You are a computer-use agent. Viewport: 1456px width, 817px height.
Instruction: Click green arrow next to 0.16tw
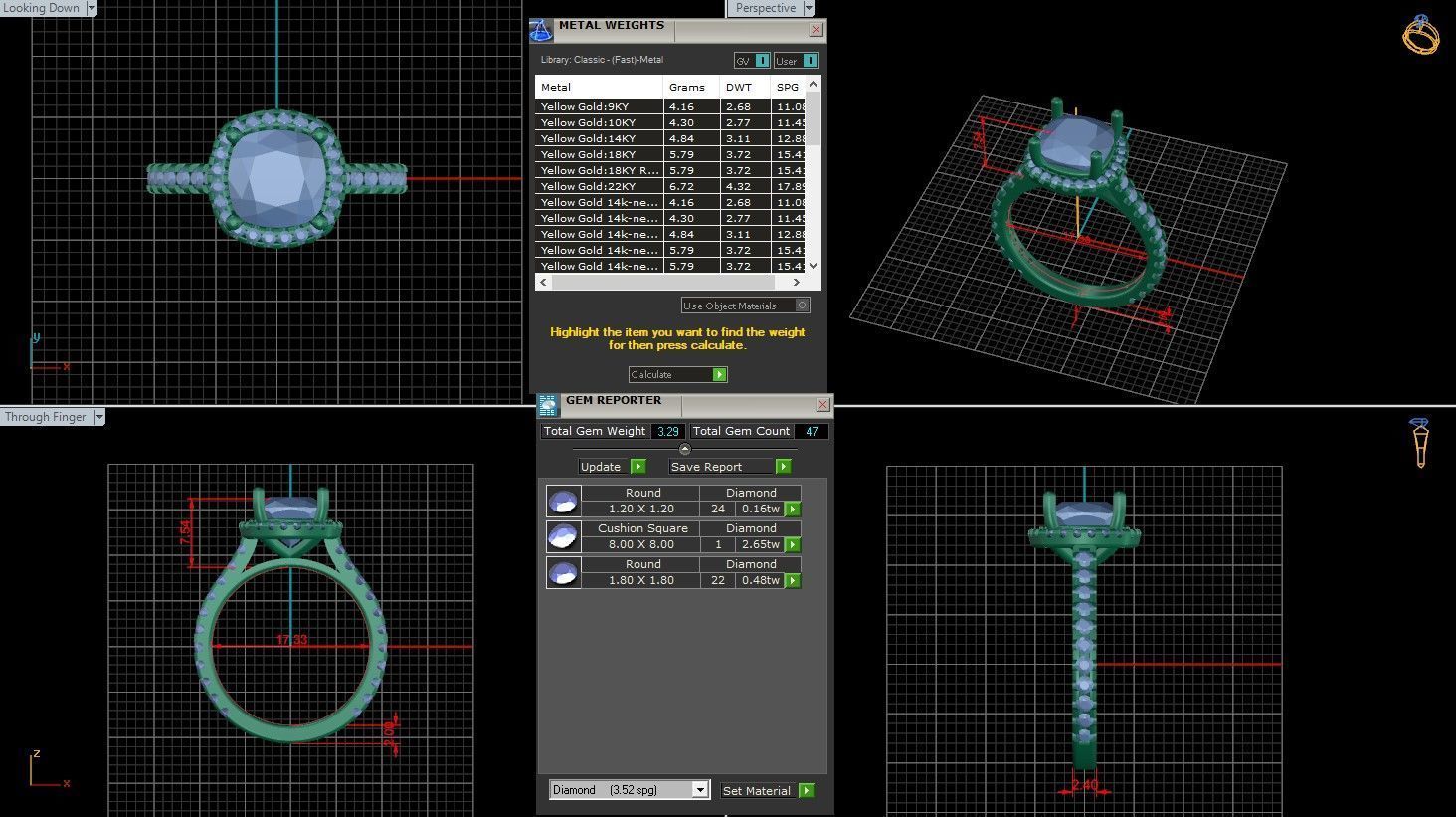(x=793, y=509)
